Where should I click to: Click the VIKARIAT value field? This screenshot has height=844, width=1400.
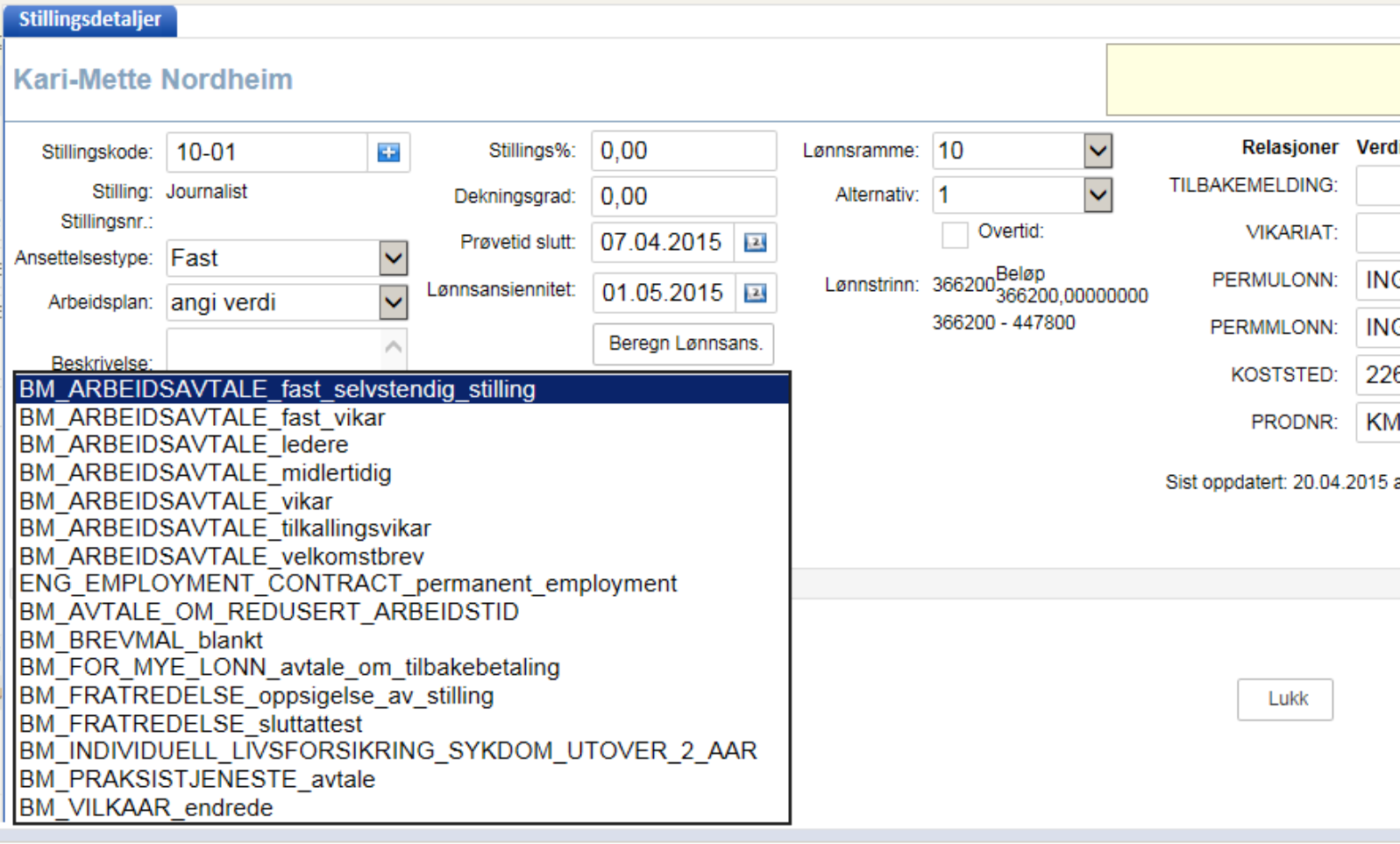tap(1378, 233)
